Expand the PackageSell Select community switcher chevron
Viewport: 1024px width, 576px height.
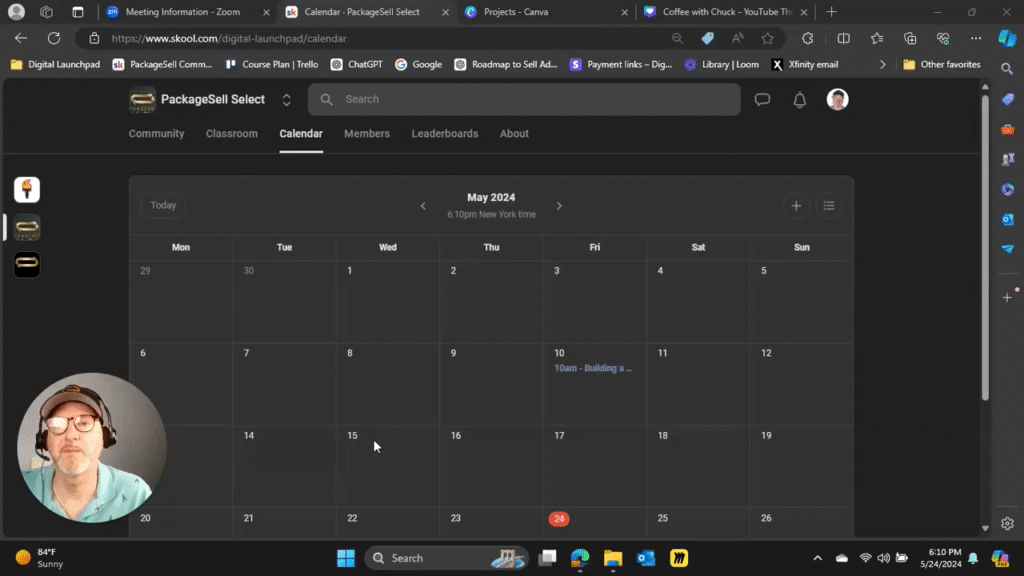click(286, 99)
